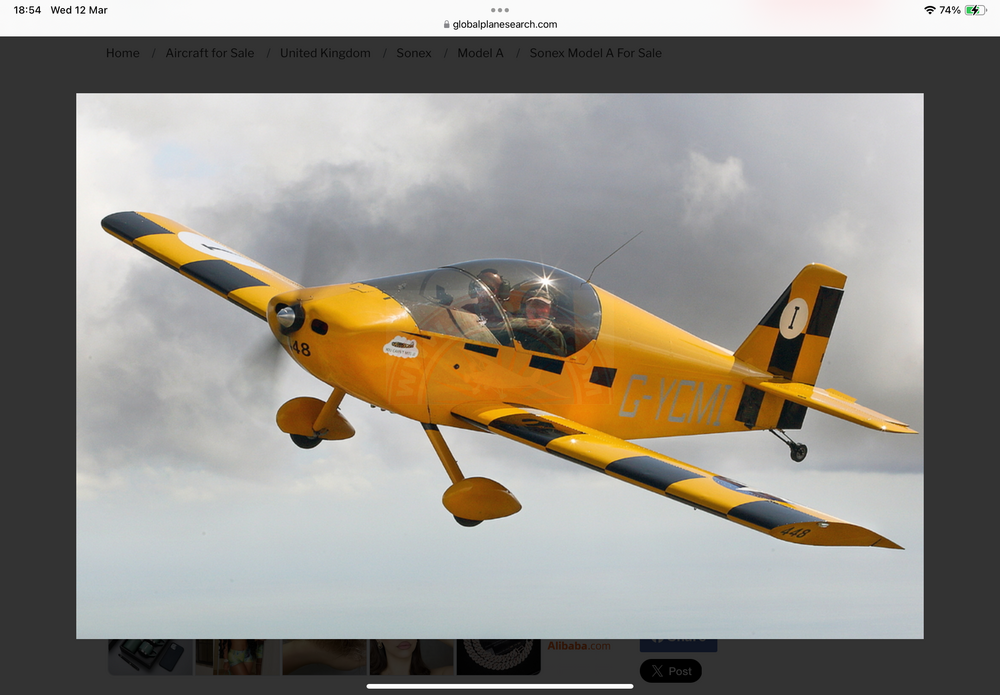Open the chain necklace ad thumbnail

(x=498, y=656)
